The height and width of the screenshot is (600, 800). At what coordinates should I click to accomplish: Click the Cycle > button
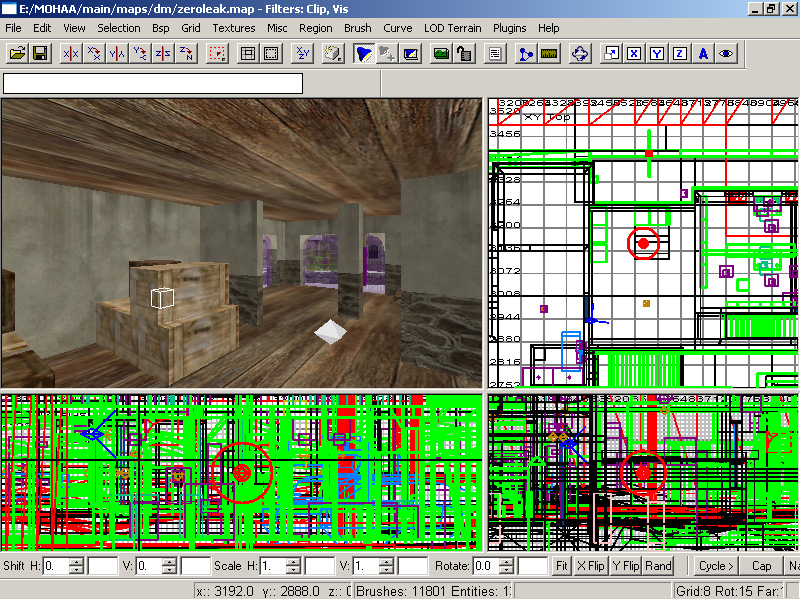[x=716, y=566]
